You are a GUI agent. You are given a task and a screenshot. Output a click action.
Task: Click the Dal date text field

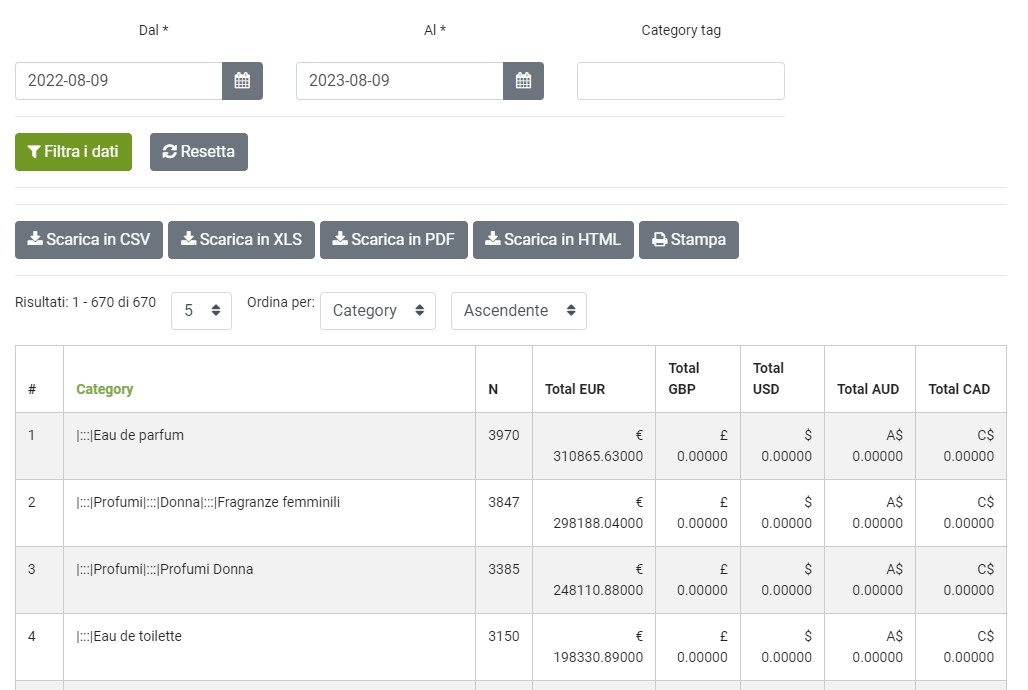pyautogui.click(x=118, y=81)
